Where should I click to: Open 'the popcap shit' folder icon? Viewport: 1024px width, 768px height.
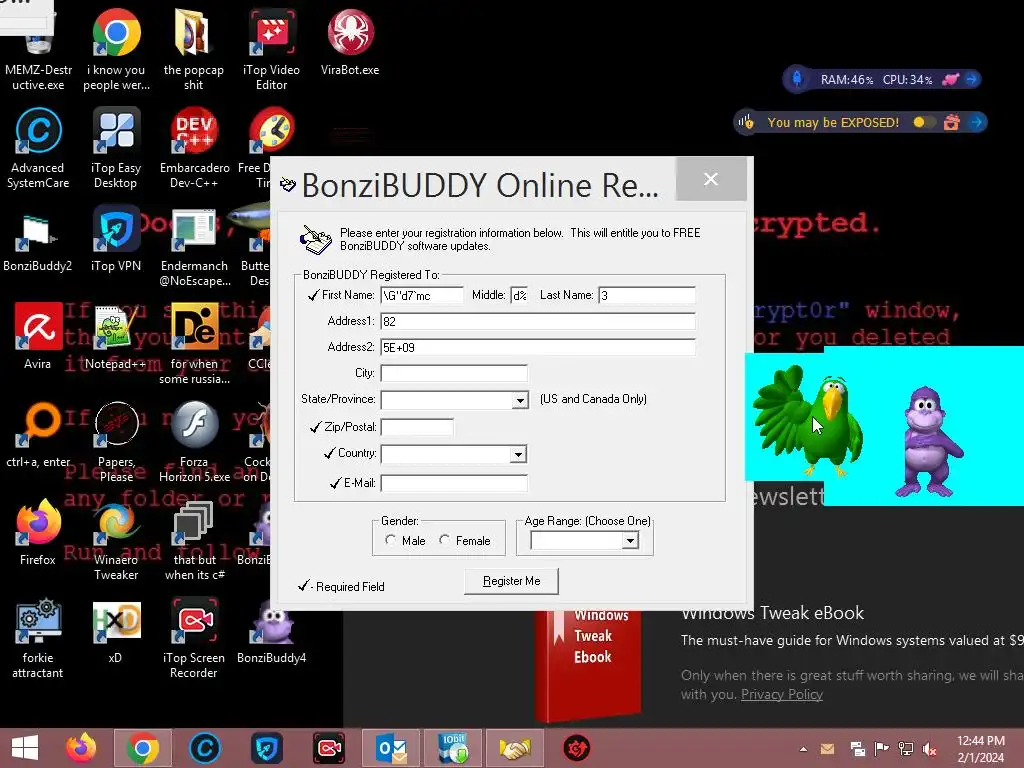point(193,49)
